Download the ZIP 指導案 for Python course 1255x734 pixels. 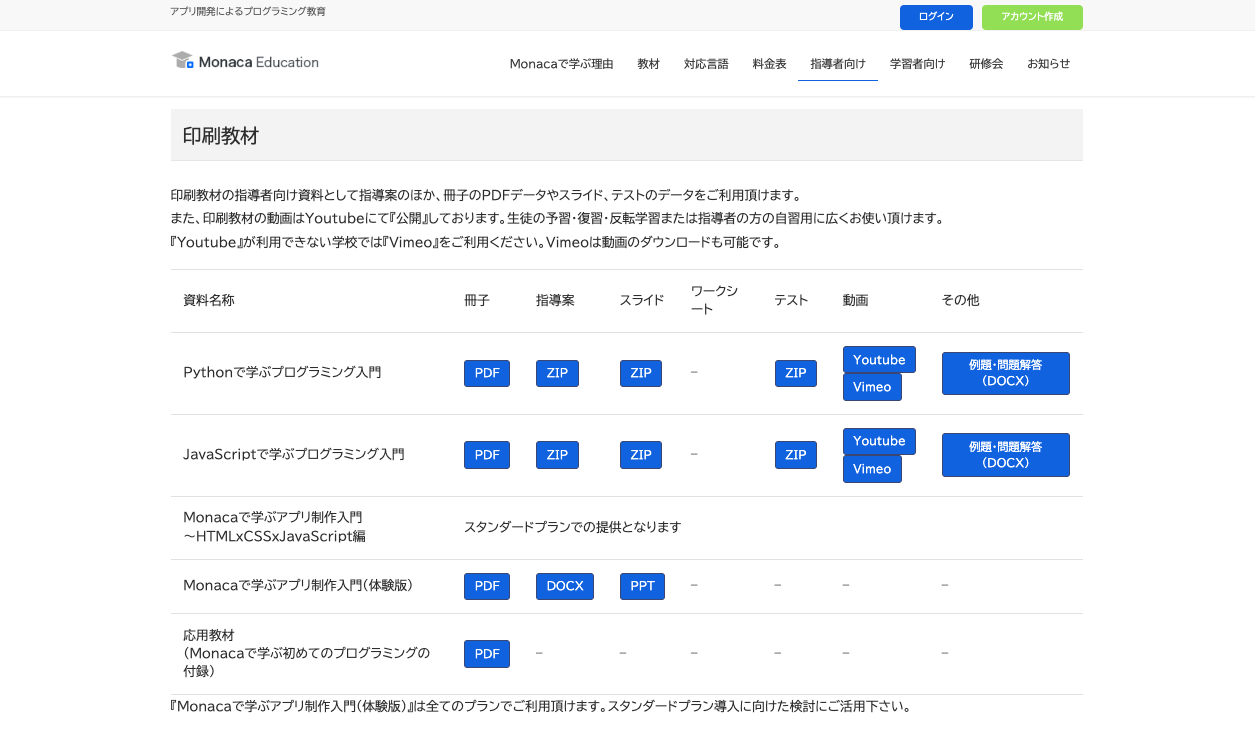(x=557, y=373)
